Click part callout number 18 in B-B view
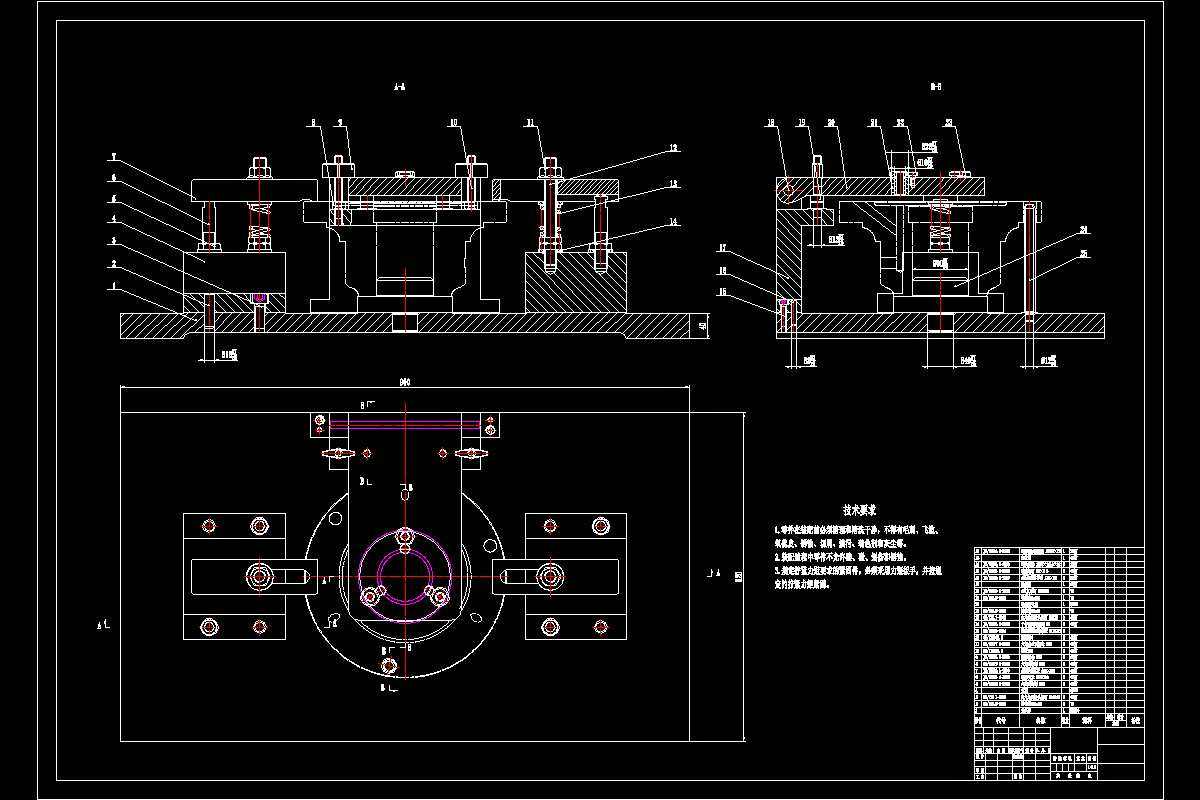1200x800 pixels. tap(771, 124)
